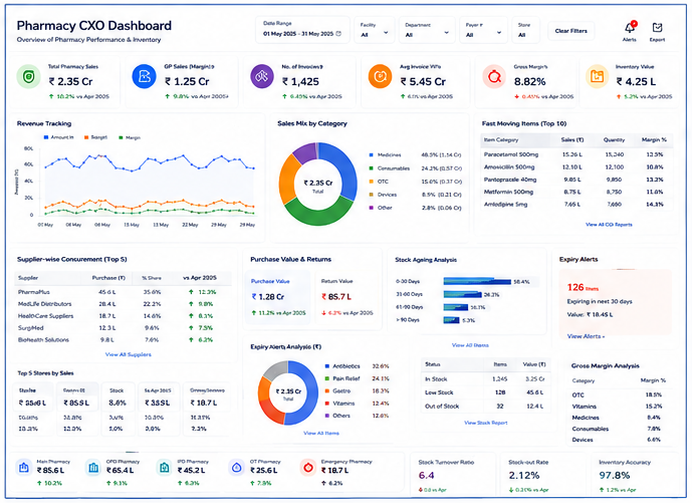Click the Avg Invoice orange icon
Viewport: 692px width, 503px height.
380,76
